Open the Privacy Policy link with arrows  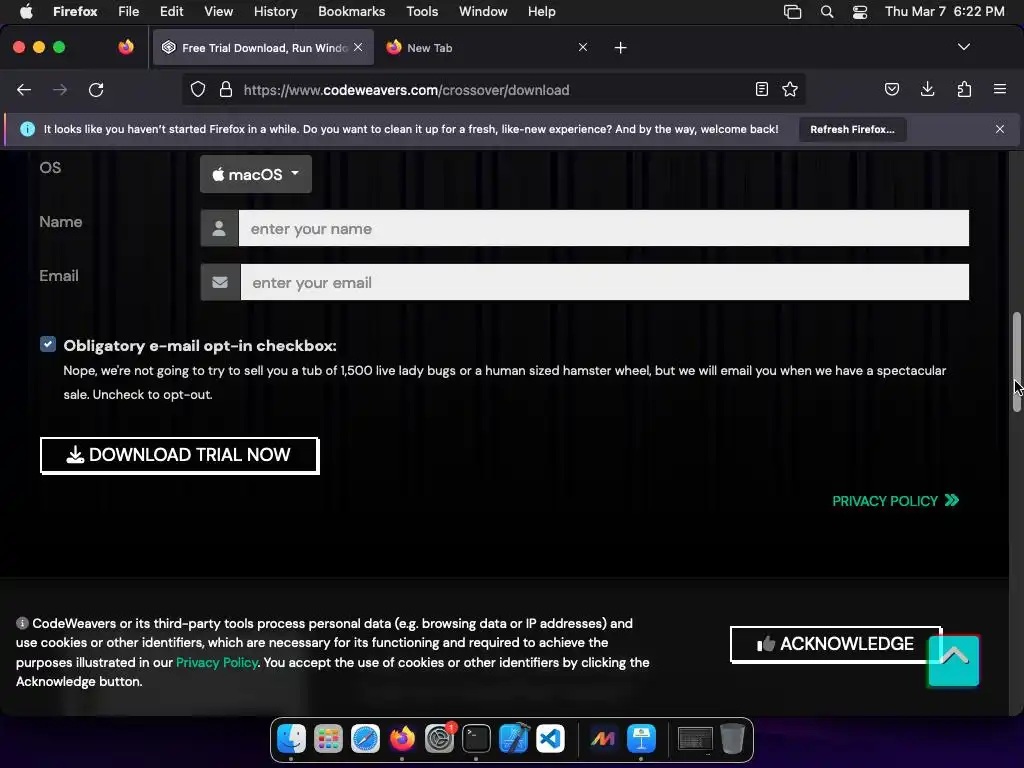tap(895, 501)
